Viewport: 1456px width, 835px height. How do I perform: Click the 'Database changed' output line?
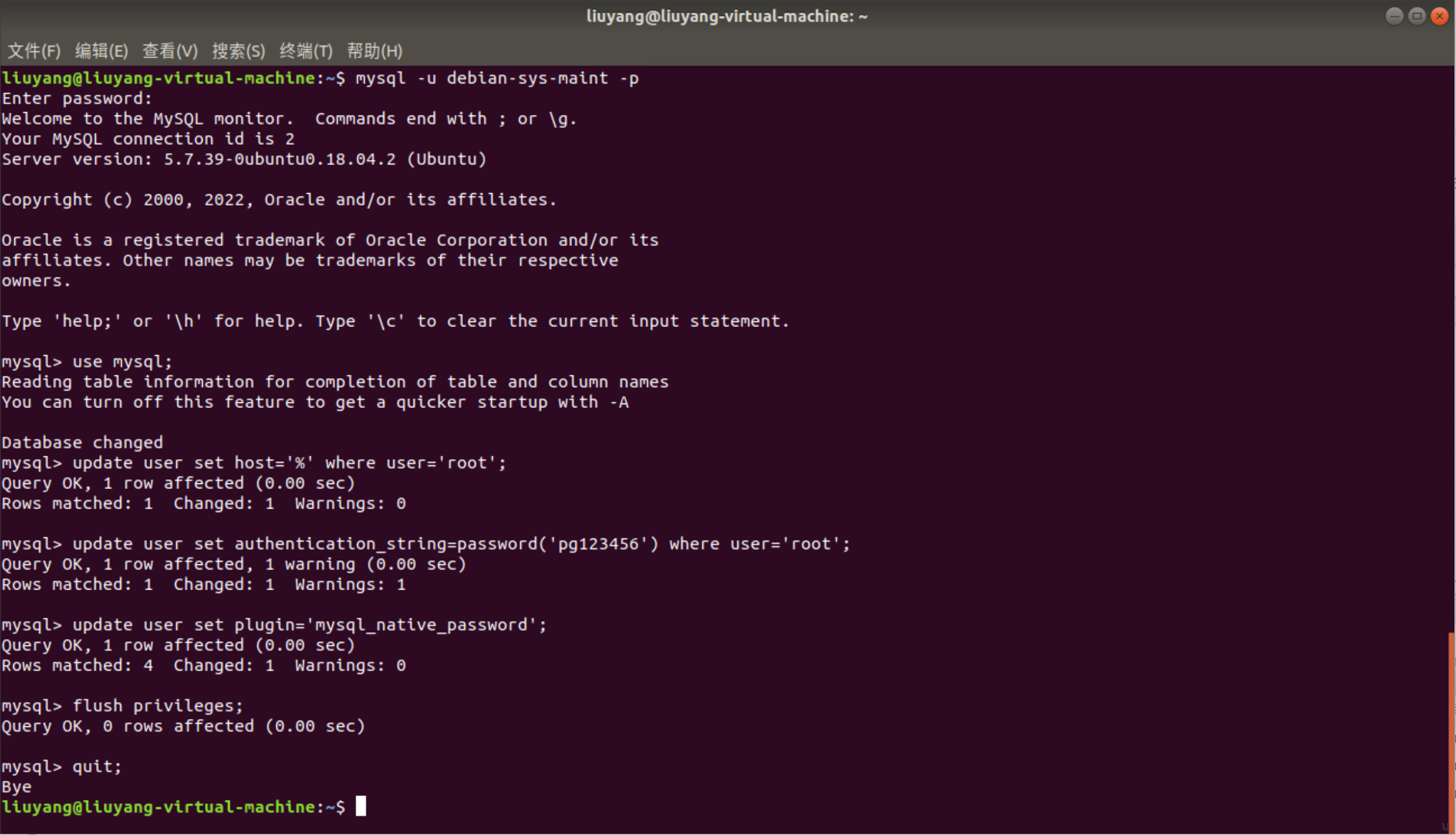pos(82,442)
